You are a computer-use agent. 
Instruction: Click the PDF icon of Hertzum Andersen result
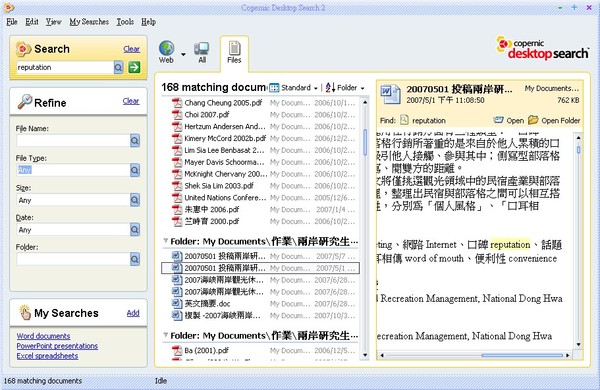(177, 126)
